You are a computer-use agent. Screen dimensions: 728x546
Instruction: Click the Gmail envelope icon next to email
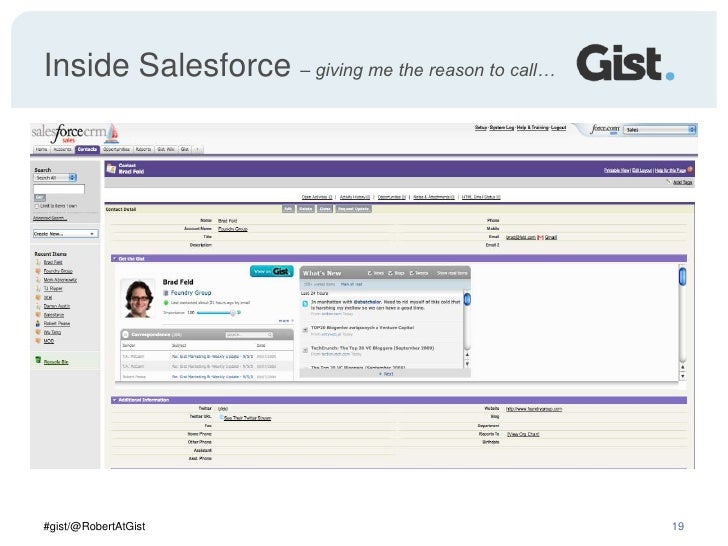click(x=540, y=237)
